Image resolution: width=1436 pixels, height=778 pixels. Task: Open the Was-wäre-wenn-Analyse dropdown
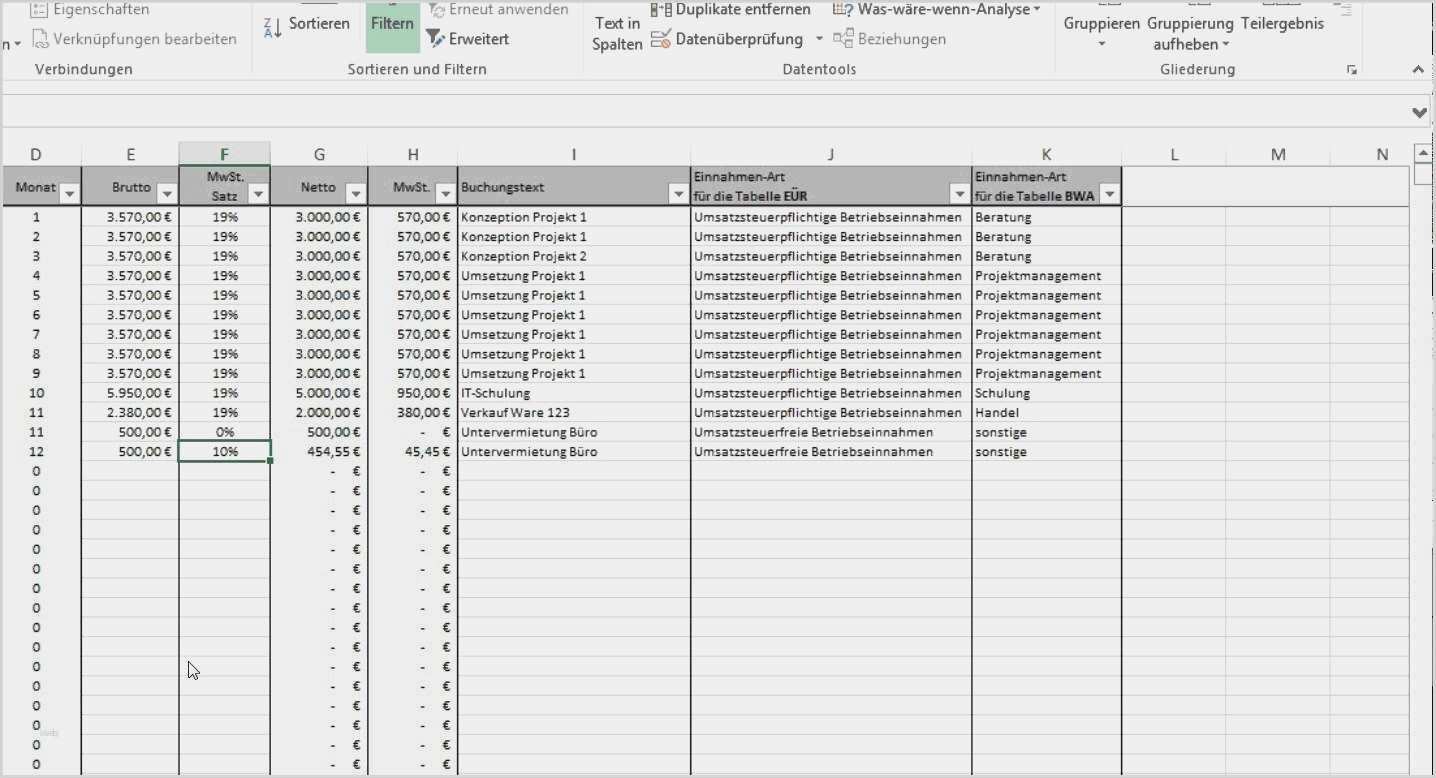point(936,10)
